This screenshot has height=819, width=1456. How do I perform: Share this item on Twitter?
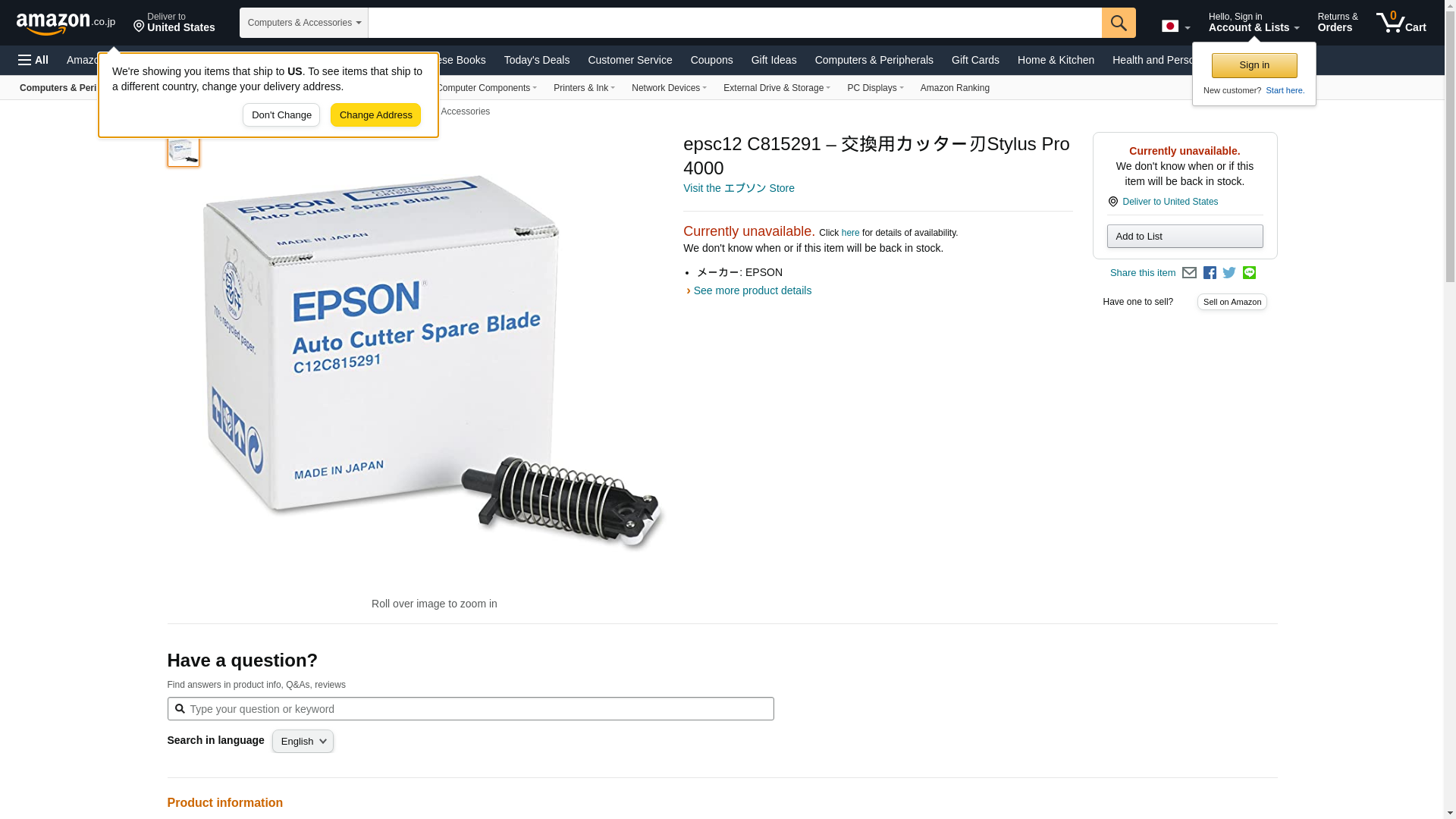coord(1229,273)
